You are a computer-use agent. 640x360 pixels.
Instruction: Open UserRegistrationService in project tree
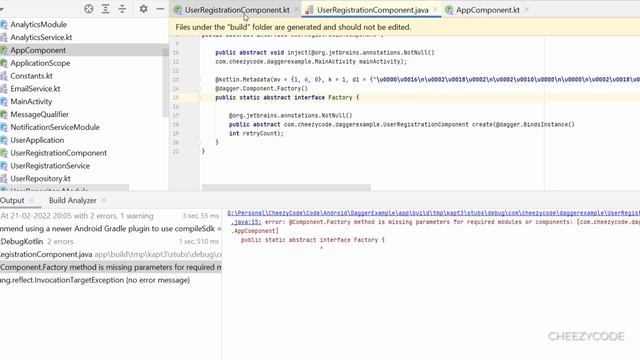tap(50, 166)
